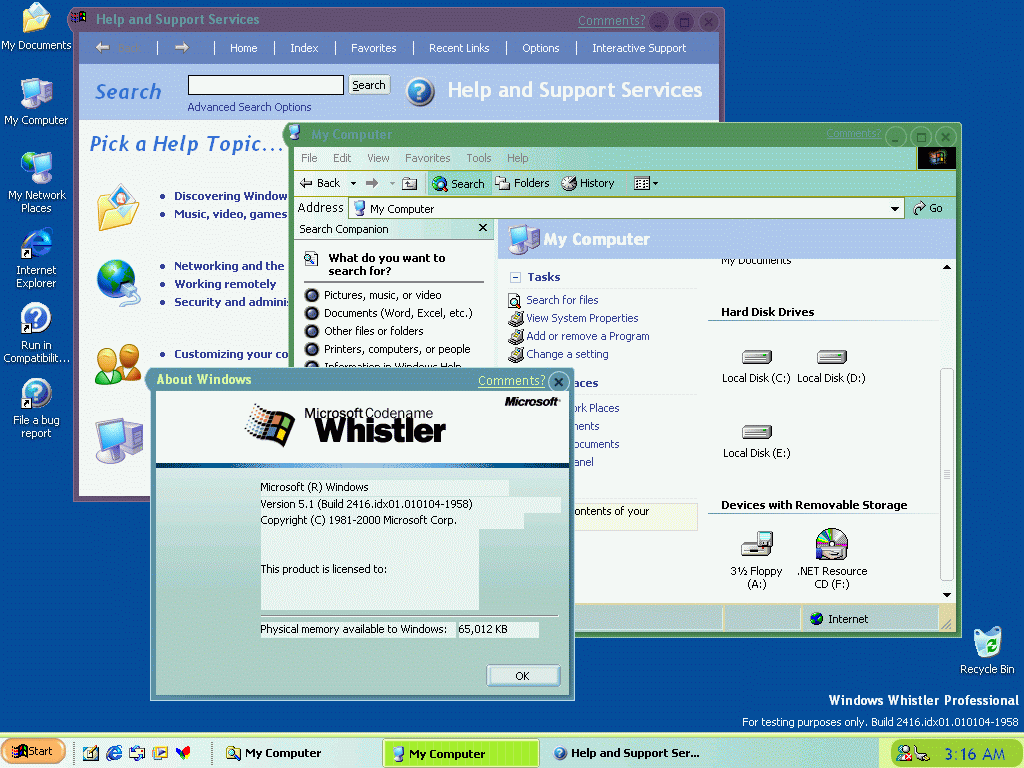Image resolution: width=1024 pixels, height=768 pixels.
Task: Click the 'Search for files' task link
Action: coord(562,300)
